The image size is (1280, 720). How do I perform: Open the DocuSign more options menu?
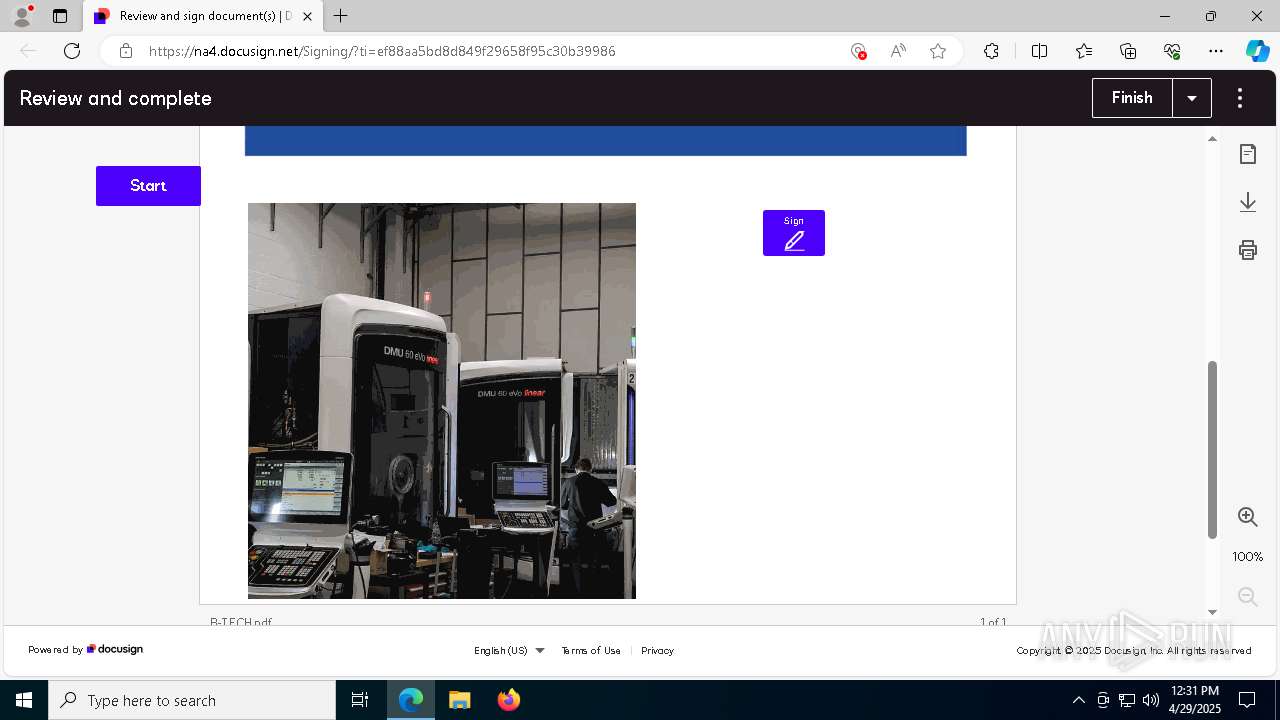[x=1240, y=98]
